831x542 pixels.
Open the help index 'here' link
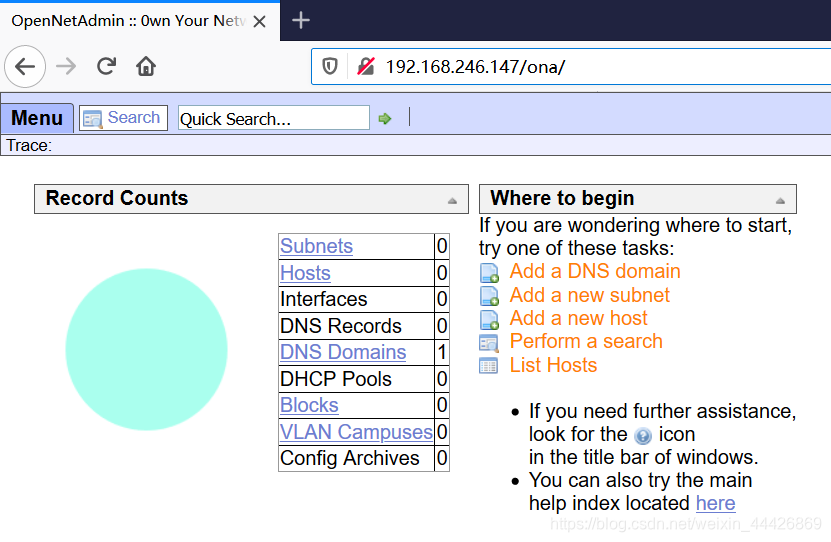(x=715, y=503)
